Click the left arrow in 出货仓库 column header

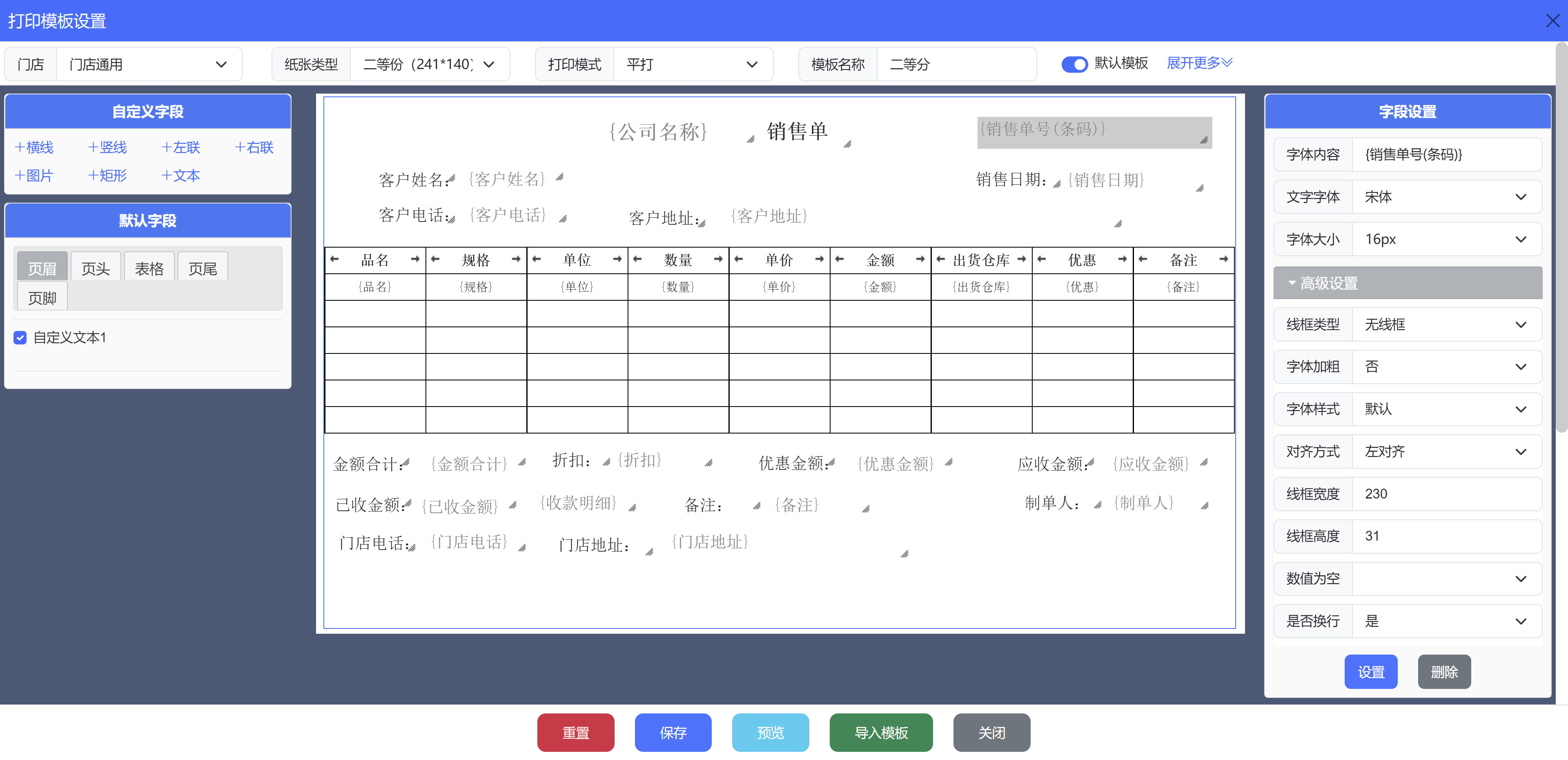(x=940, y=259)
